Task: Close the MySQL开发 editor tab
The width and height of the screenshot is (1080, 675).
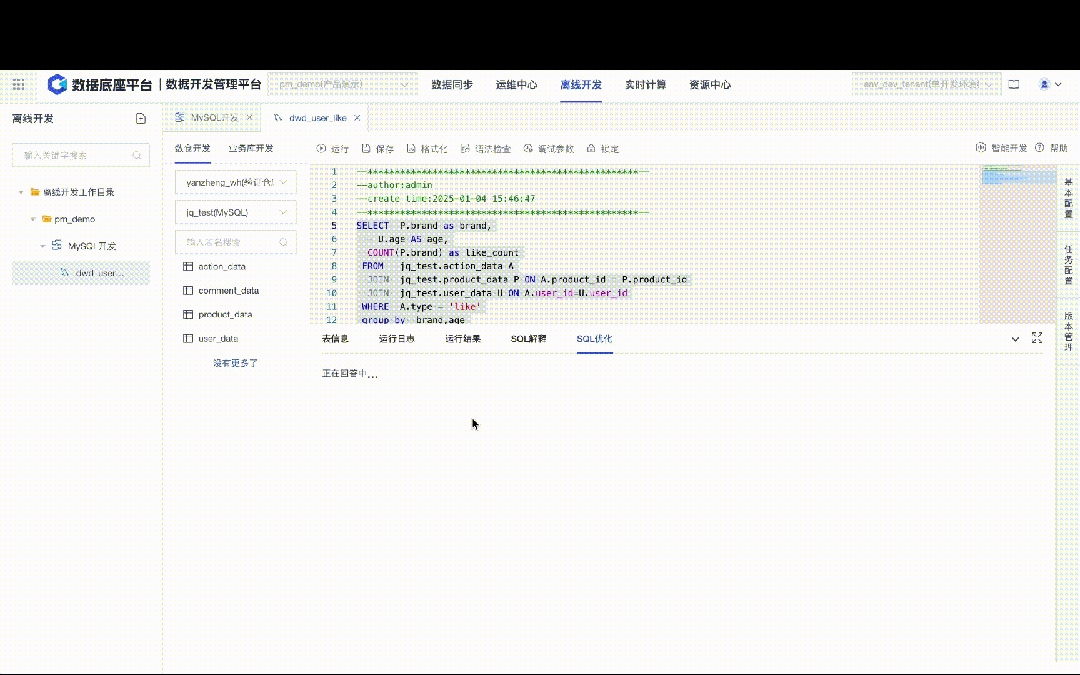Action: 249,118
